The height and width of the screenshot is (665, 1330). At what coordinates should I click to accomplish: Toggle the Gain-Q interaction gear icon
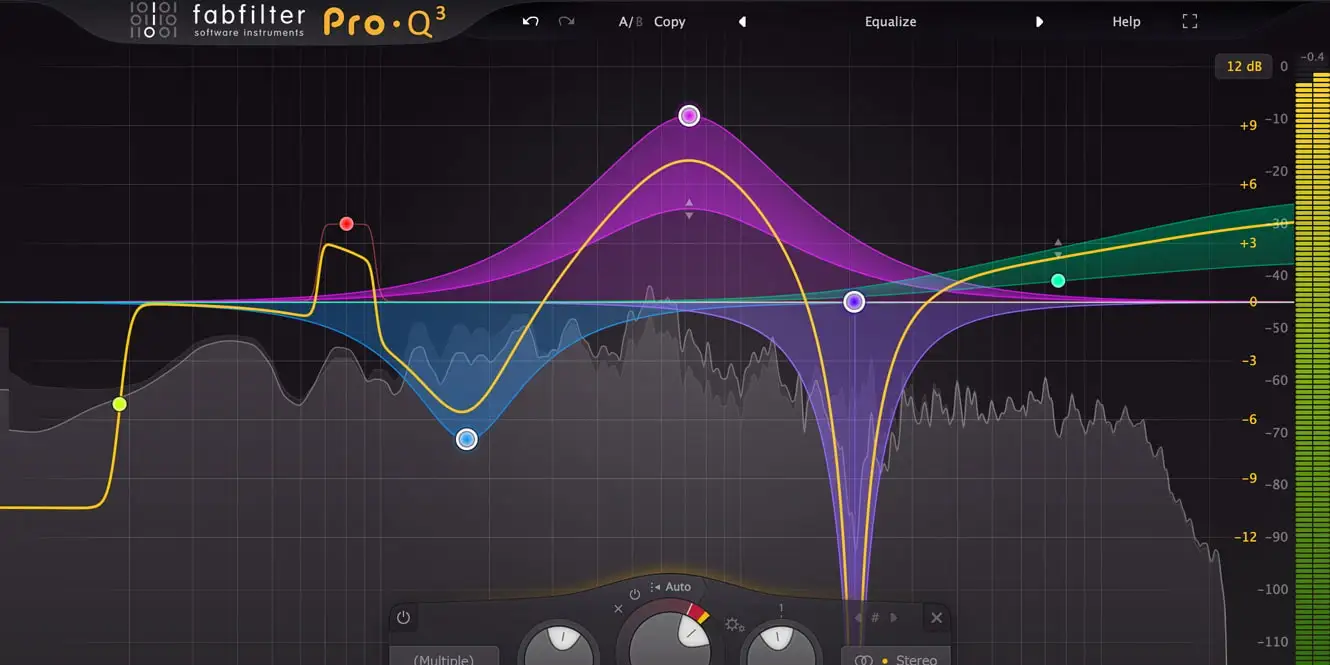tap(735, 625)
